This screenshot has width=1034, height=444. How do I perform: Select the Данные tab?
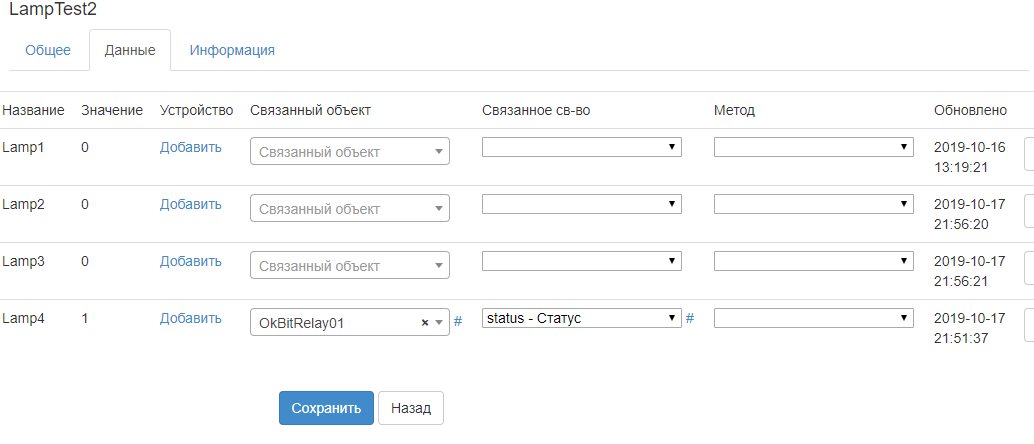tap(130, 50)
